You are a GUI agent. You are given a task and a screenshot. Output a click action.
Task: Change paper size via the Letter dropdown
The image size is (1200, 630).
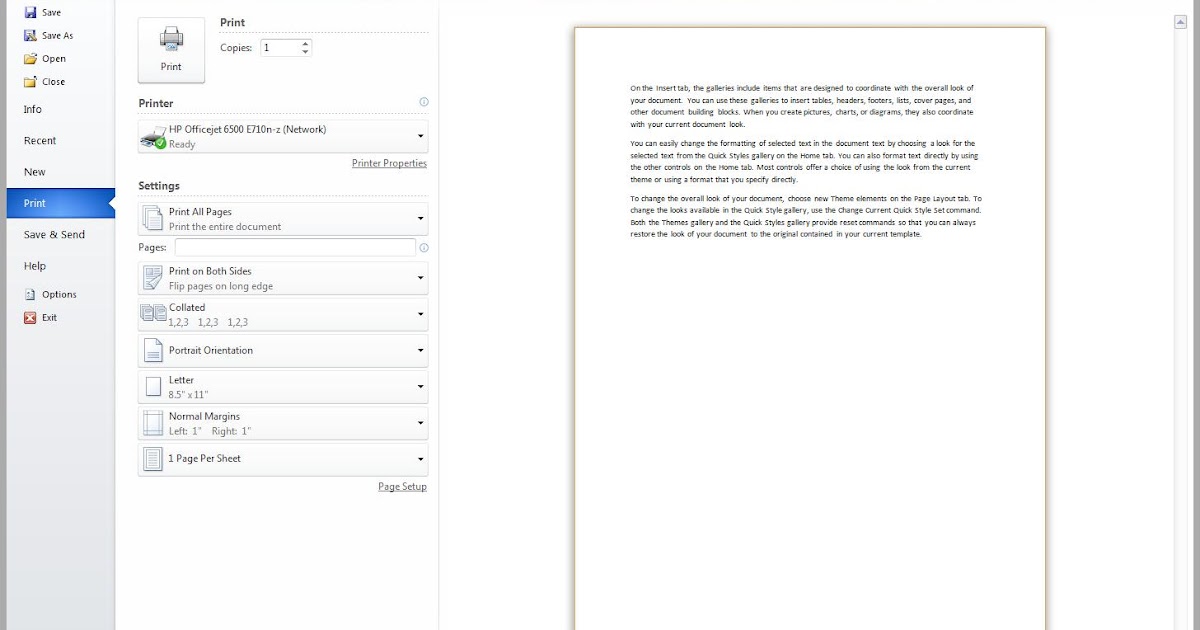pos(418,386)
